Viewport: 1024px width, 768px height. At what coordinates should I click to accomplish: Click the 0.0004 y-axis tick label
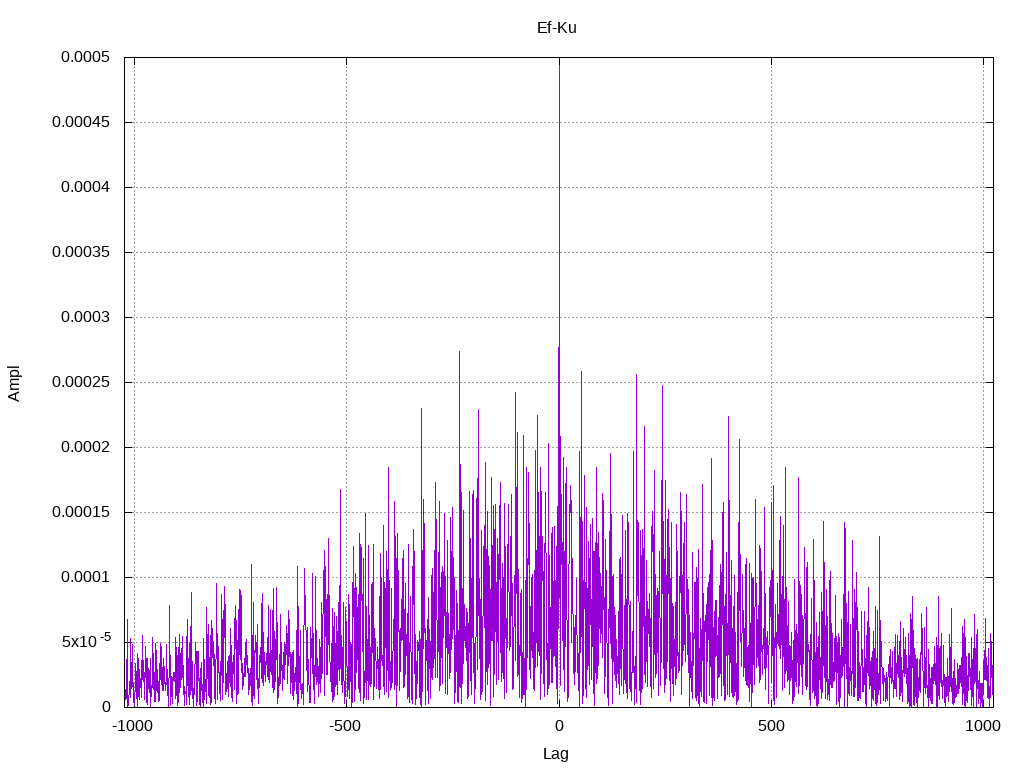pos(86,187)
